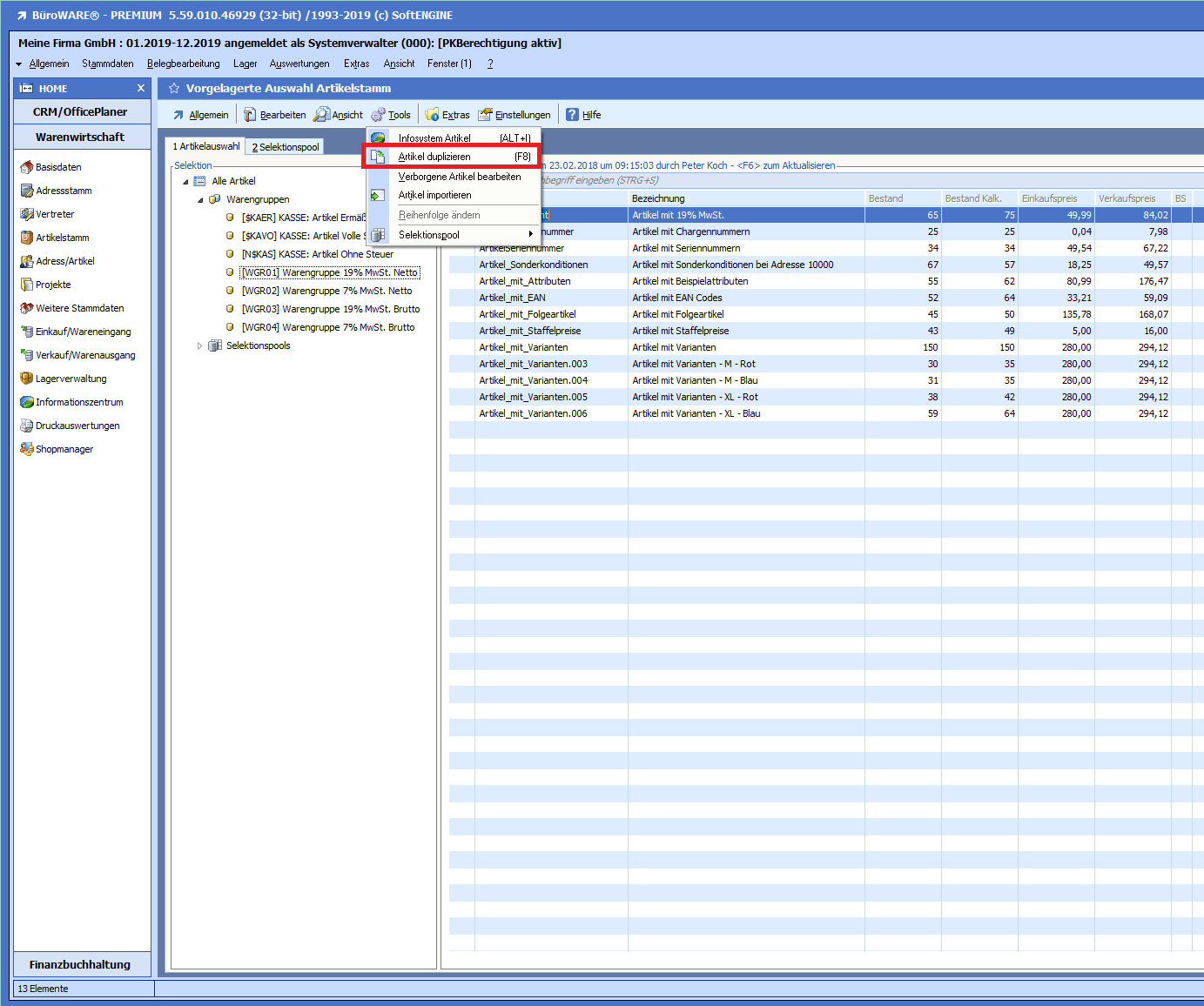Open the CRM/OfficePlaner section
The image size is (1204, 1006).
click(x=80, y=112)
